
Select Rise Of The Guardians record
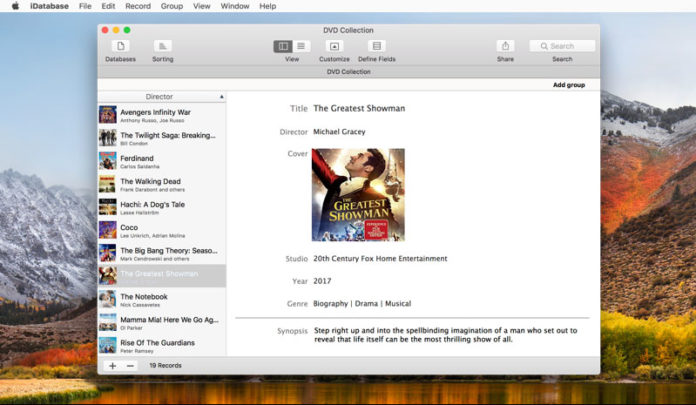pyautogui.click(x=162, y=345)
